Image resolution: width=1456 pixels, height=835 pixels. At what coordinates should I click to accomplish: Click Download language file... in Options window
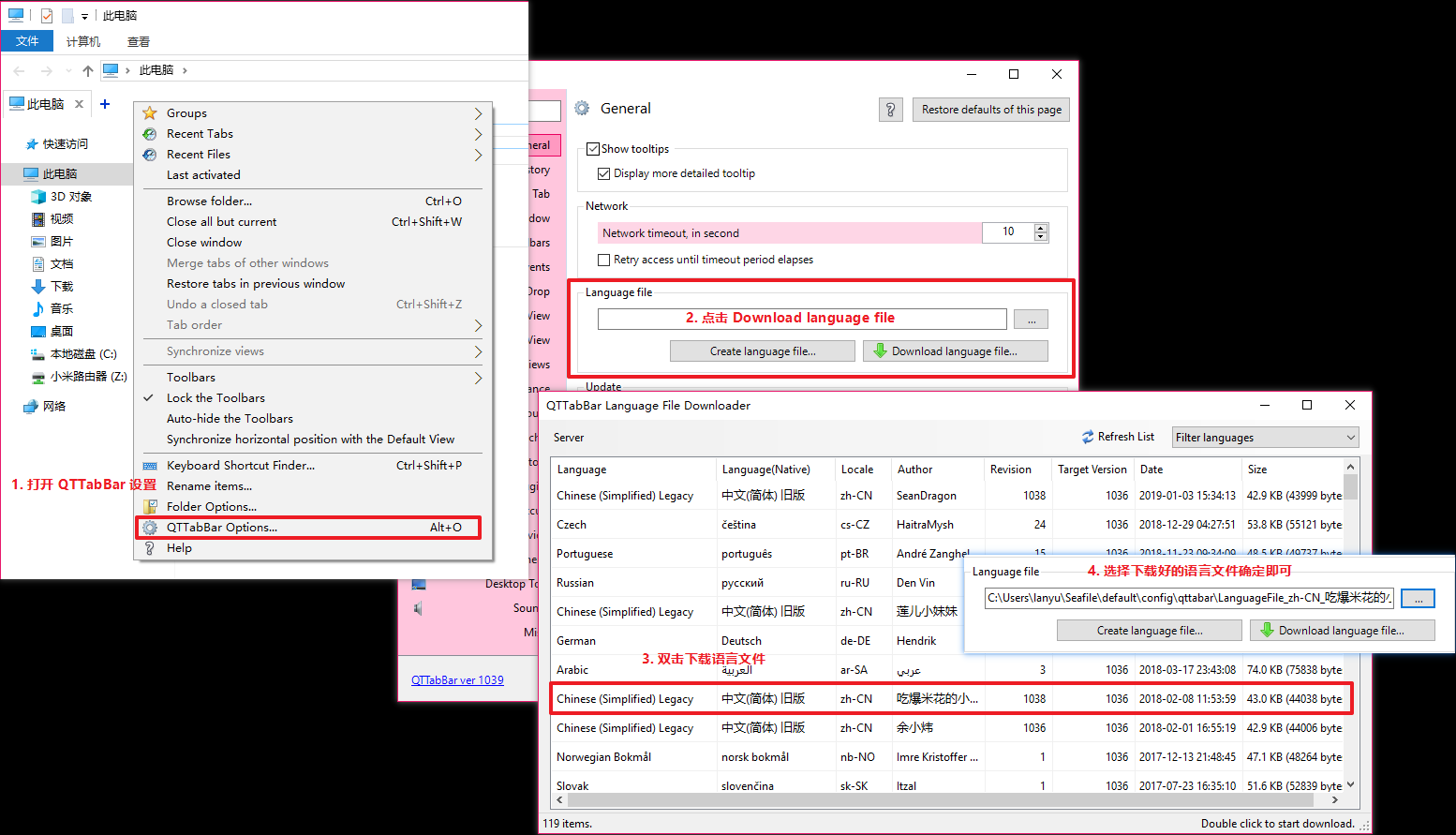click(x=956, y=351)
